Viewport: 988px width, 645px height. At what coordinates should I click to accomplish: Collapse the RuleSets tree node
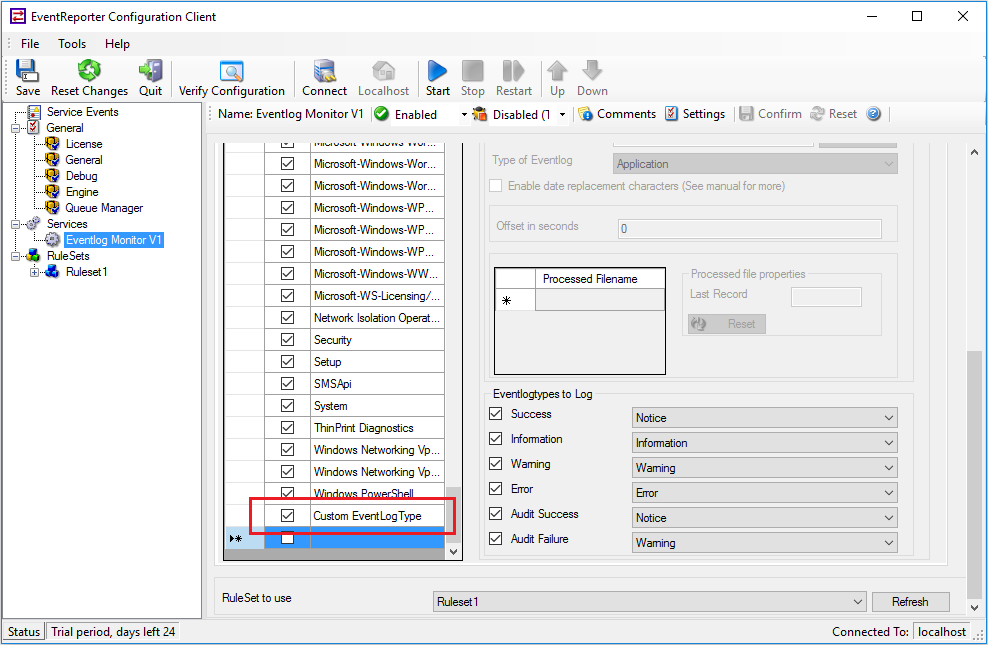pos(16,256)
